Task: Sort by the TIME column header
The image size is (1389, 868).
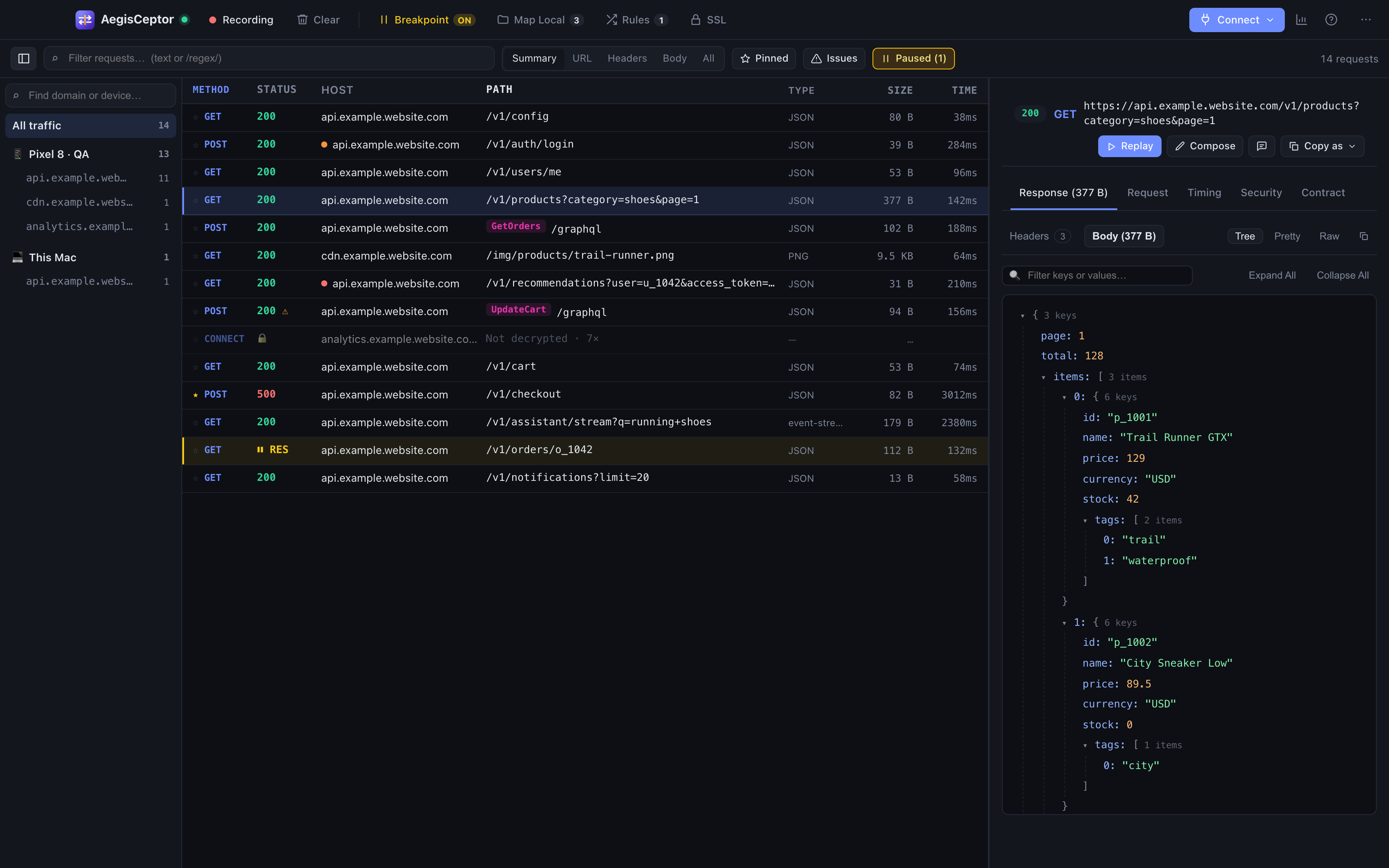Action: (x=964, y=90)
